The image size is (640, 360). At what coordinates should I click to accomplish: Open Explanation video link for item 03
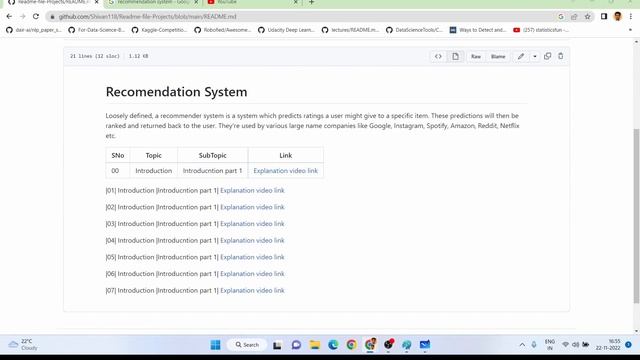(x=252, y=224)
